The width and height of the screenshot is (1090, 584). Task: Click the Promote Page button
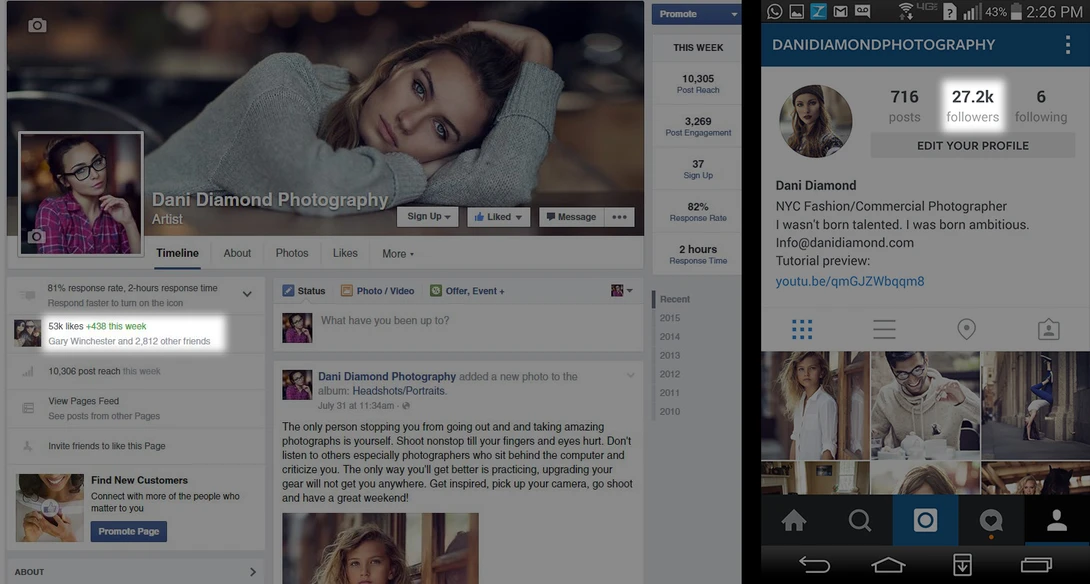click(x=129, y=531)
